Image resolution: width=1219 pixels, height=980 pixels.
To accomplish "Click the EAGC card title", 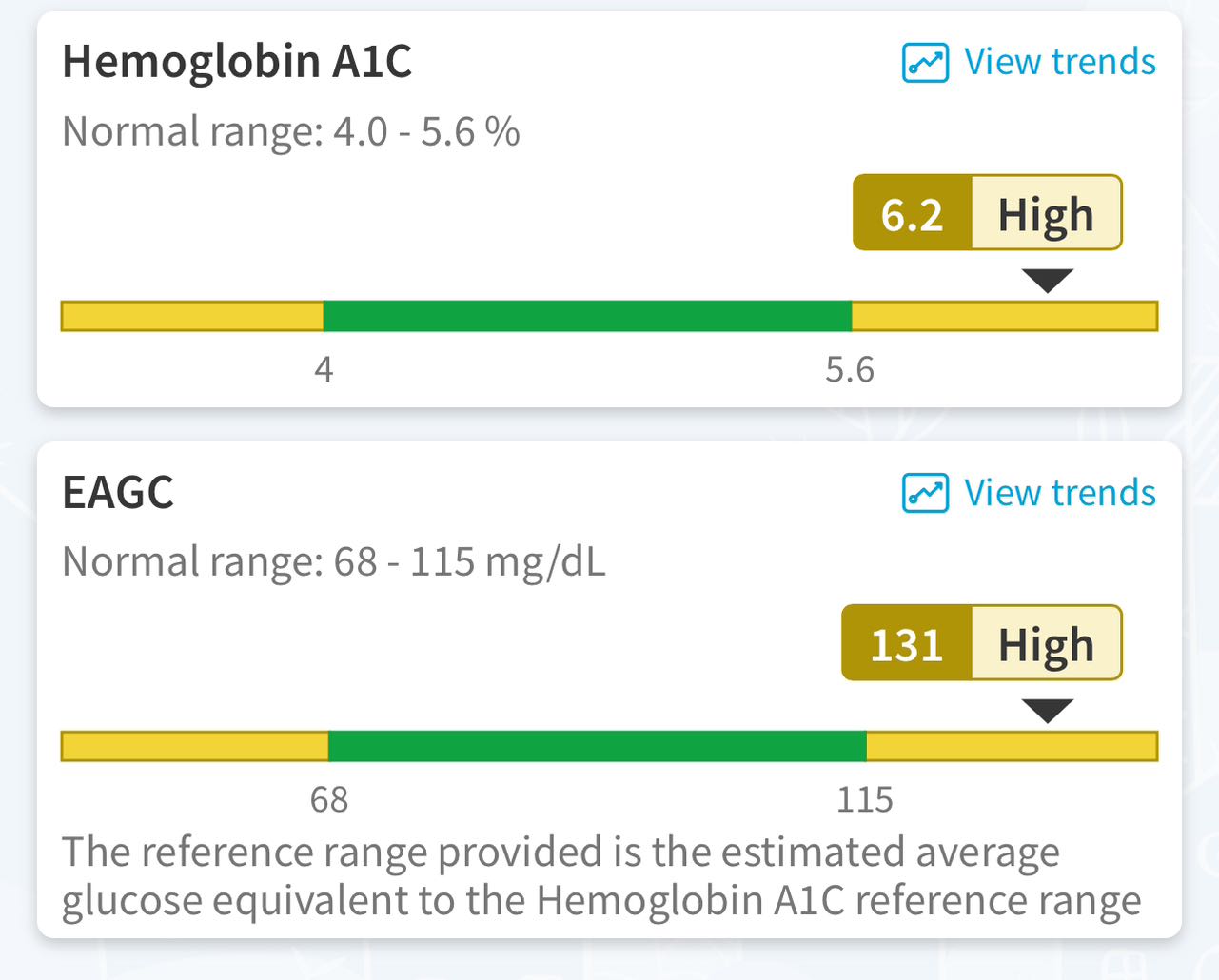I will pos(118,493).
